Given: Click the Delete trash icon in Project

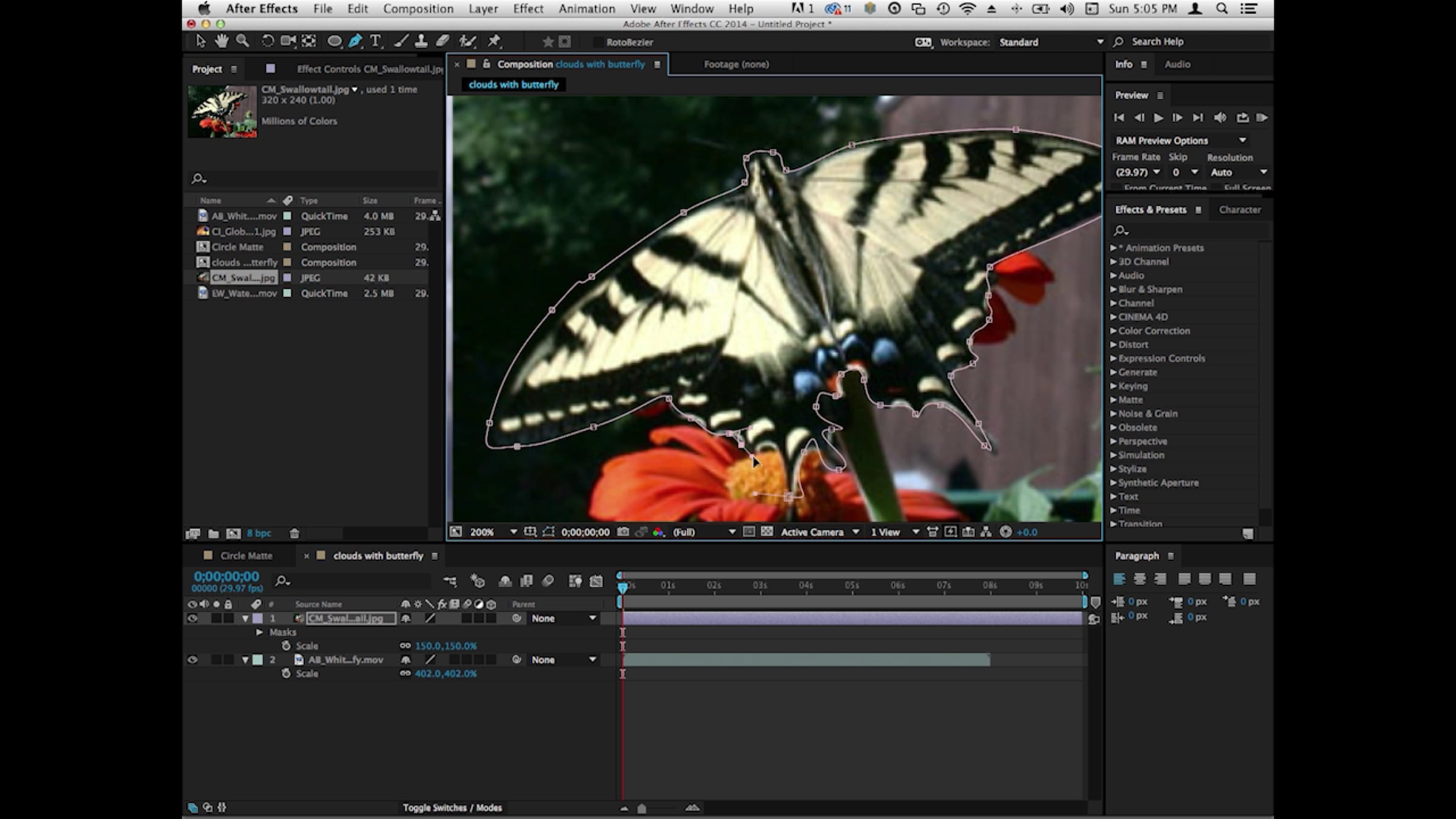Looking at the screenshot, I should (x=294, y=534).
